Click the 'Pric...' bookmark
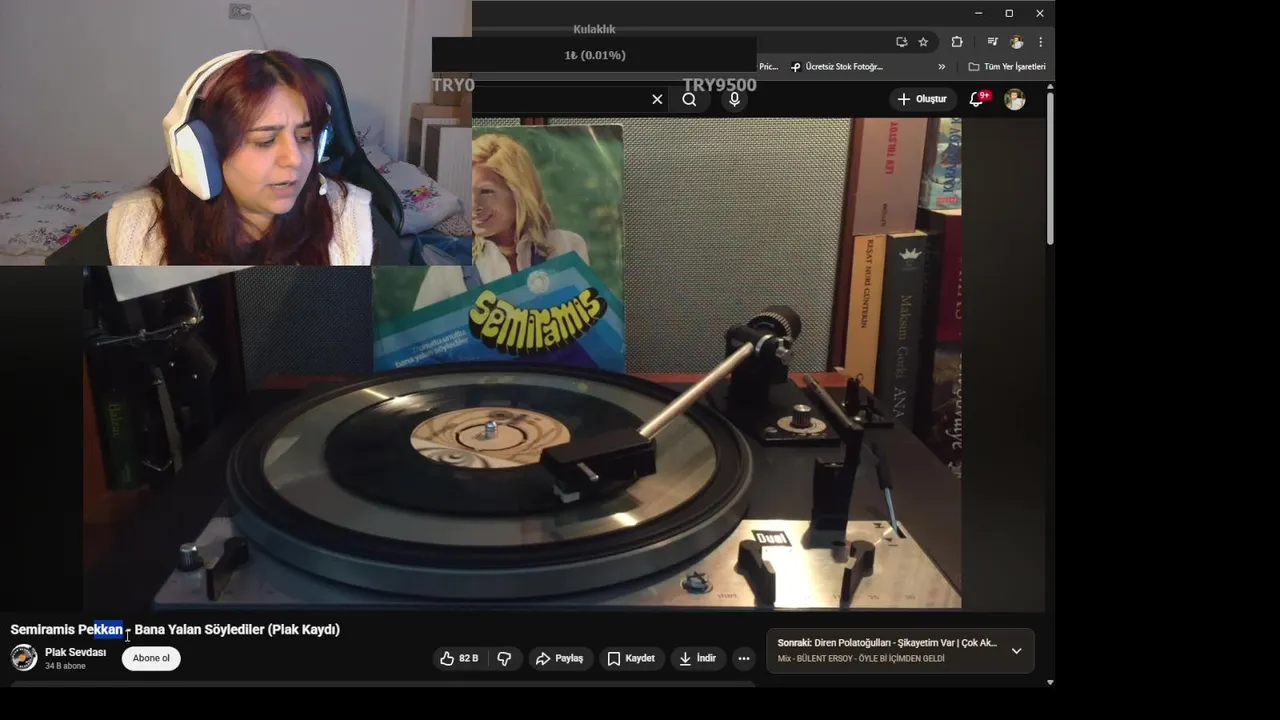 pos(768,67)
